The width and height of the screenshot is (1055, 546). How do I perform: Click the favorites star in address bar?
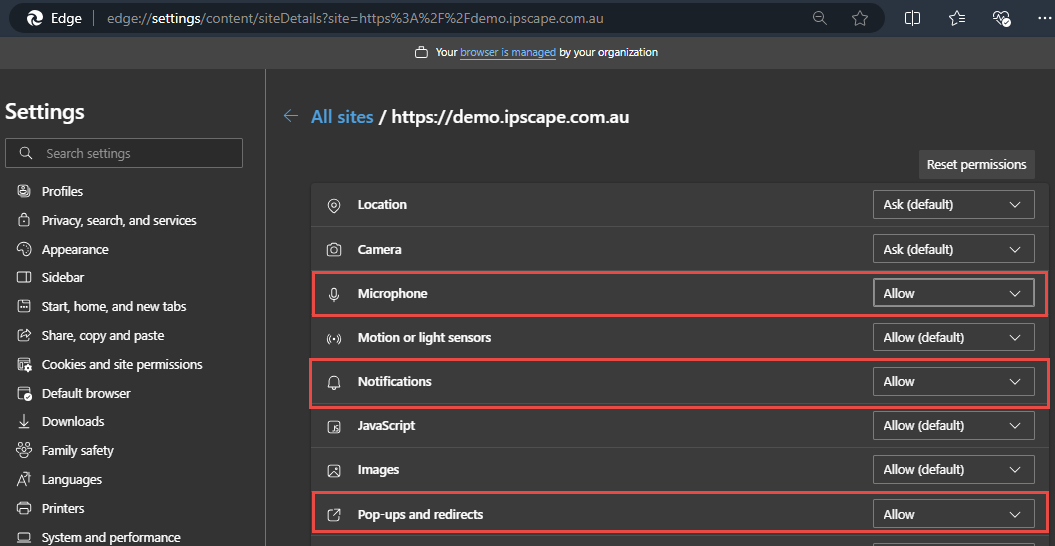pyautogui.click(x=860, y=18)
